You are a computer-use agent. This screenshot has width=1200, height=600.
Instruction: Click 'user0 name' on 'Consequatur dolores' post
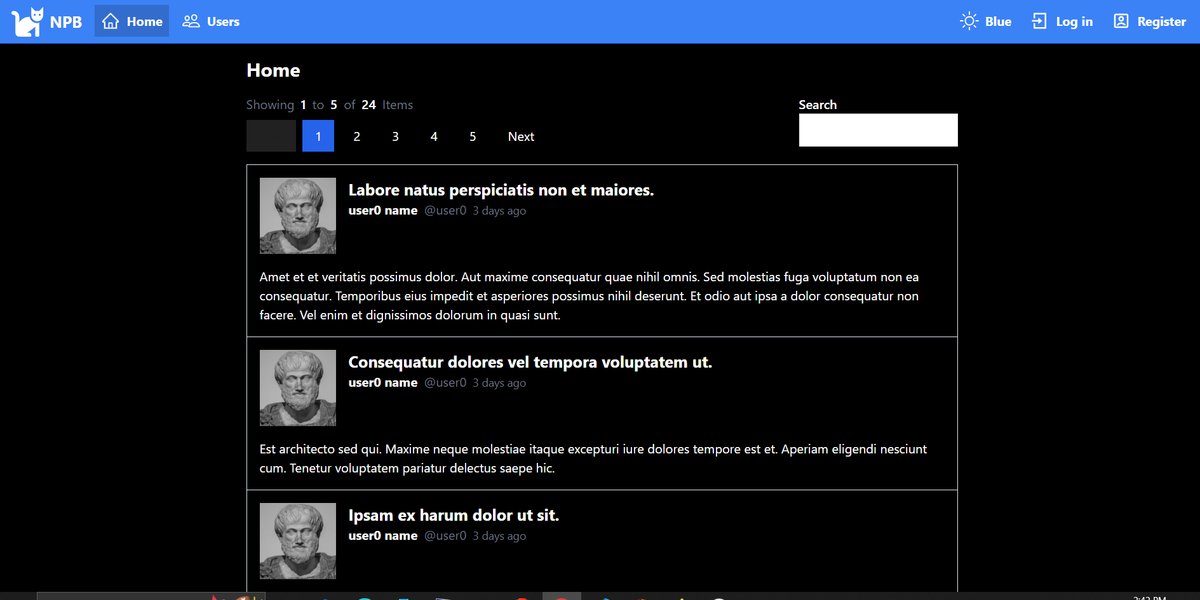point(383,383)
